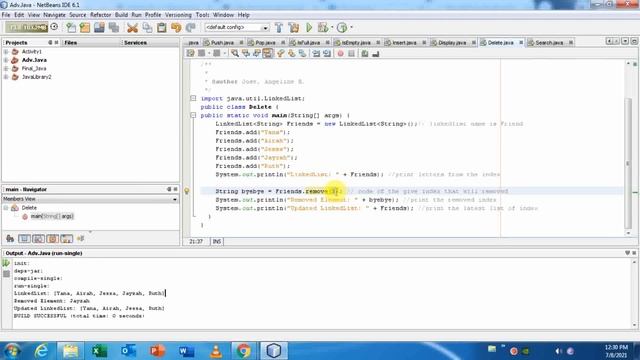Click the Paste clipboard icon

(162, 28)
